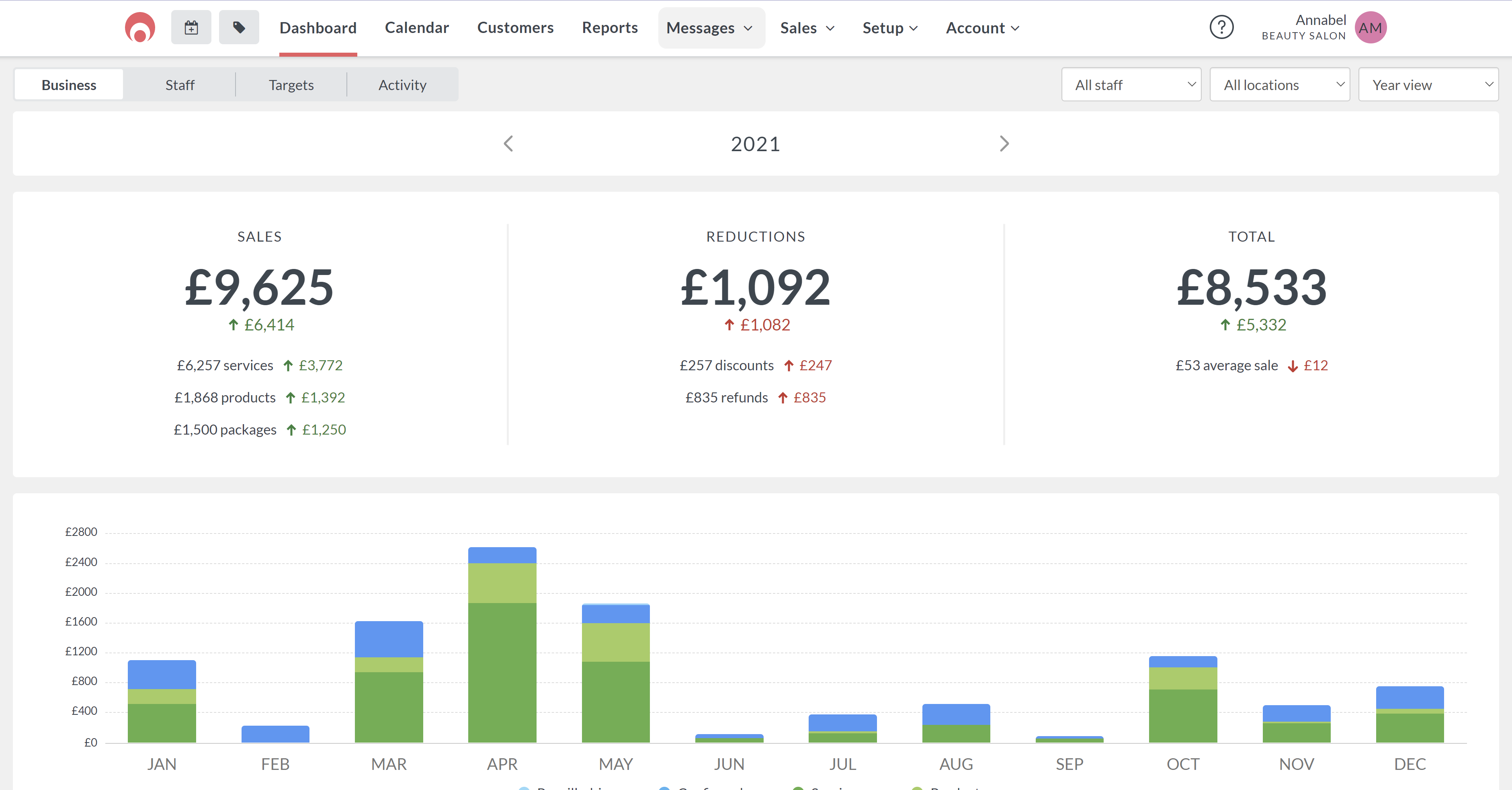Click the NOV bar in the chart
The image size is (1512, 790).
[1297, 724]
